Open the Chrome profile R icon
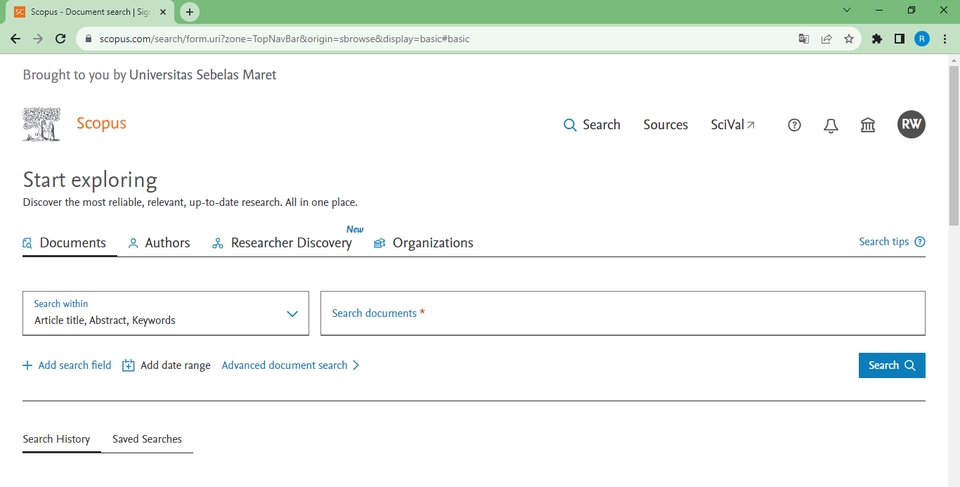Viewport: 960px width, 487px height. [x=922, y=39]
